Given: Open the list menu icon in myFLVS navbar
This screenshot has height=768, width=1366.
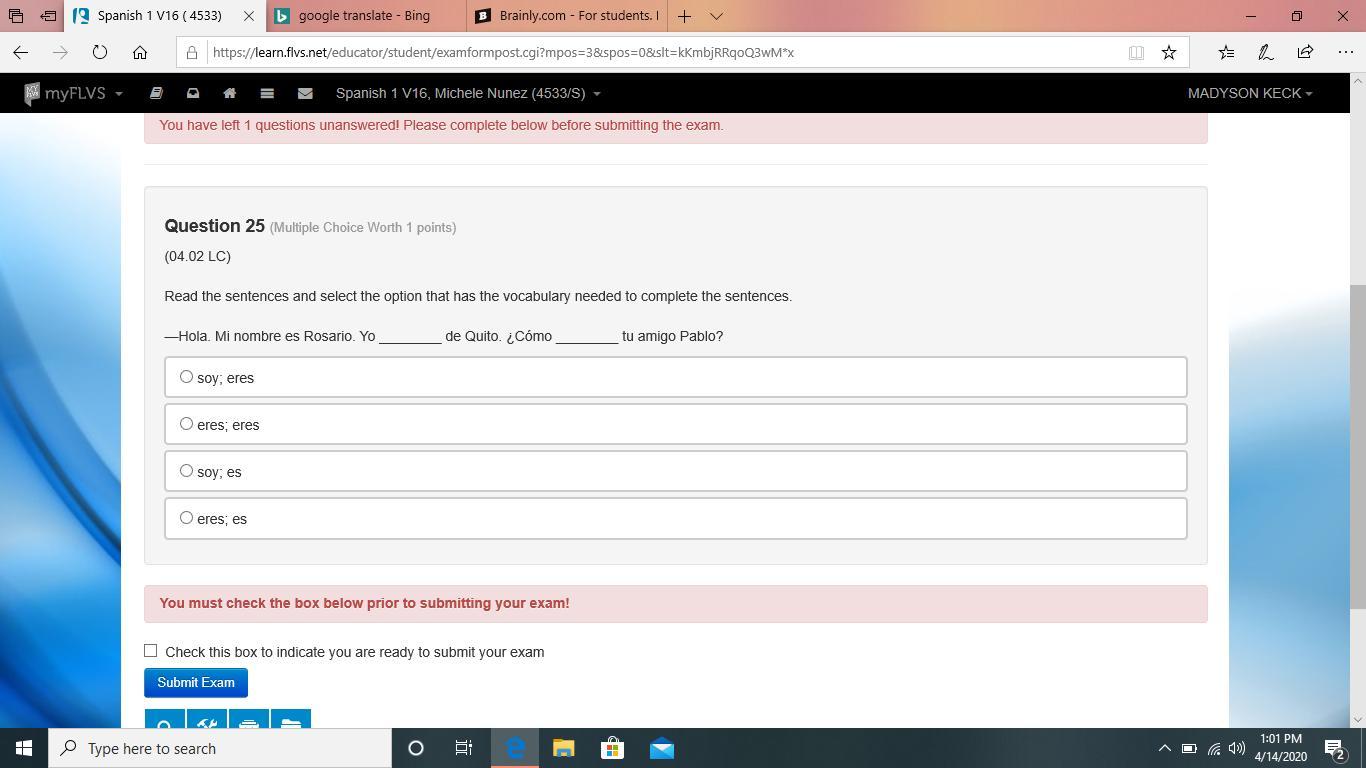Looking at the screenshot, I should (x=267, y=93).
